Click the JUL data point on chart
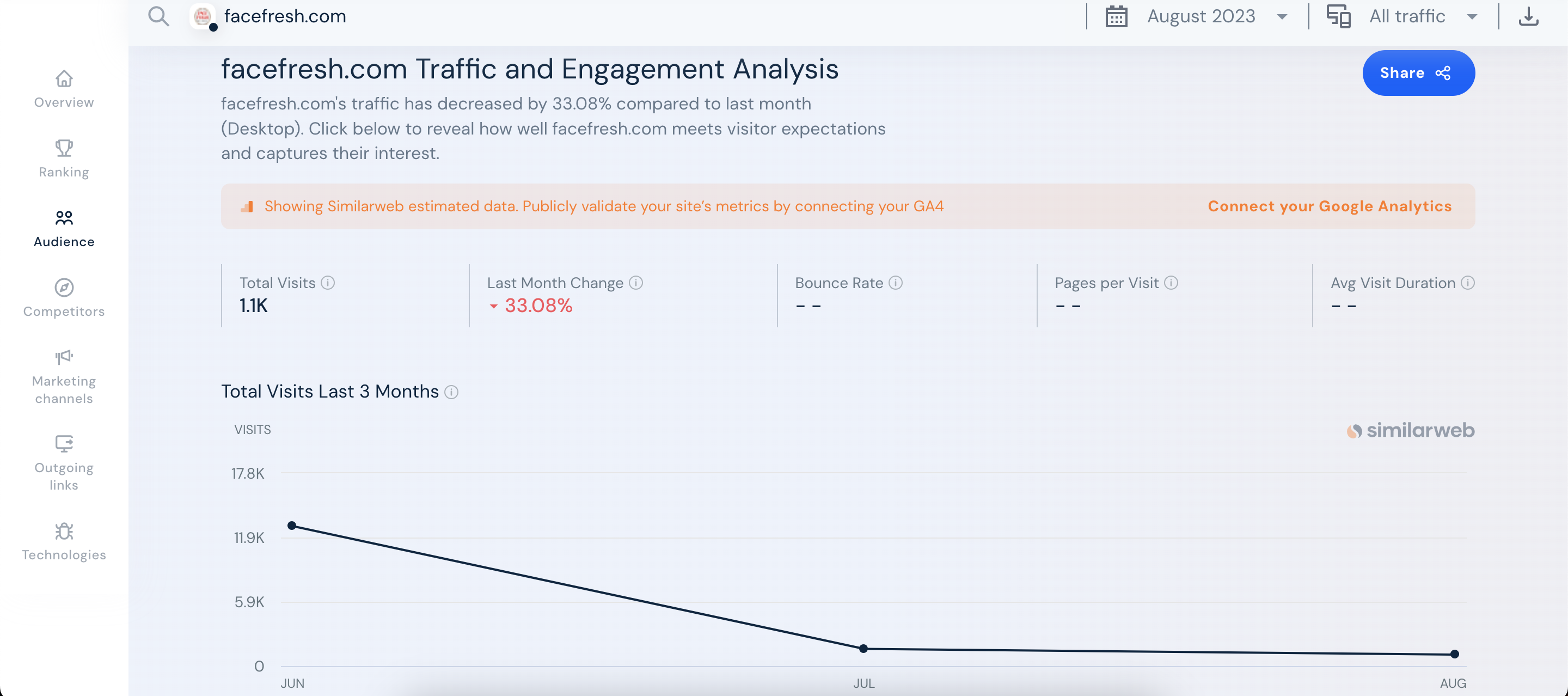This screenshot has height=696, width=1568. (x=863, y=649)
